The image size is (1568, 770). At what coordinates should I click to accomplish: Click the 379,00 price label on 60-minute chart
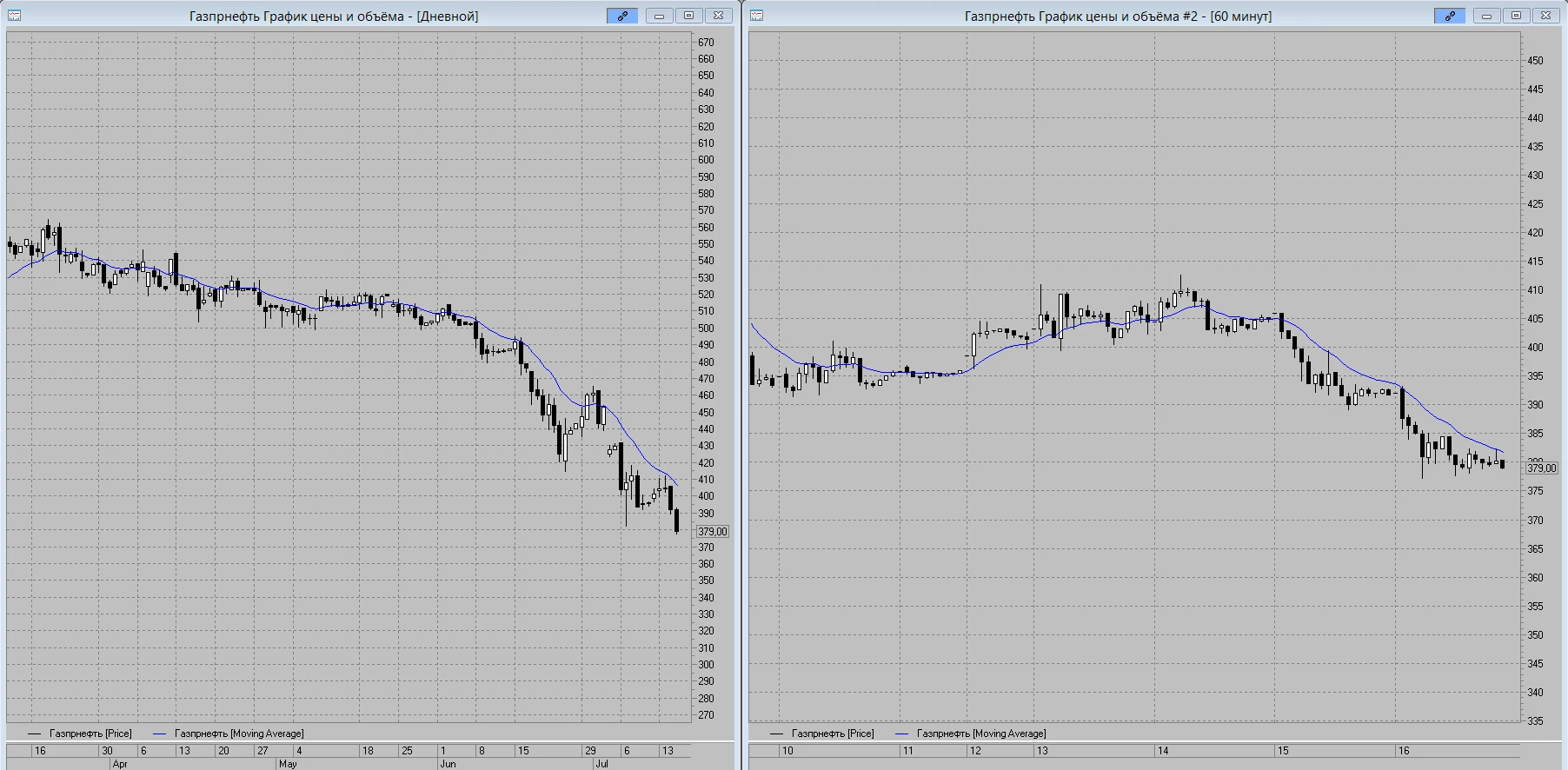click(1542, 468)
